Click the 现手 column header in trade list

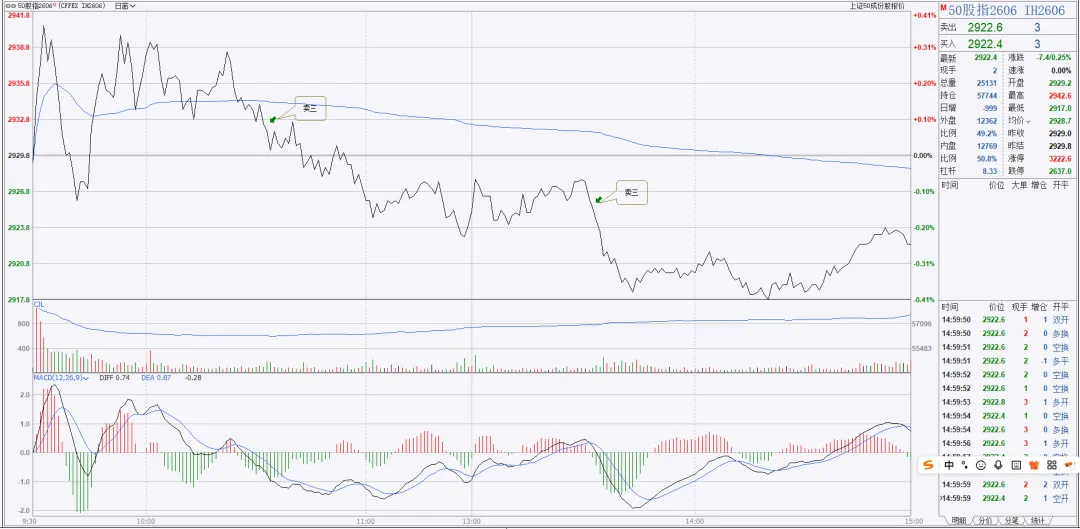coord(1019,307)
